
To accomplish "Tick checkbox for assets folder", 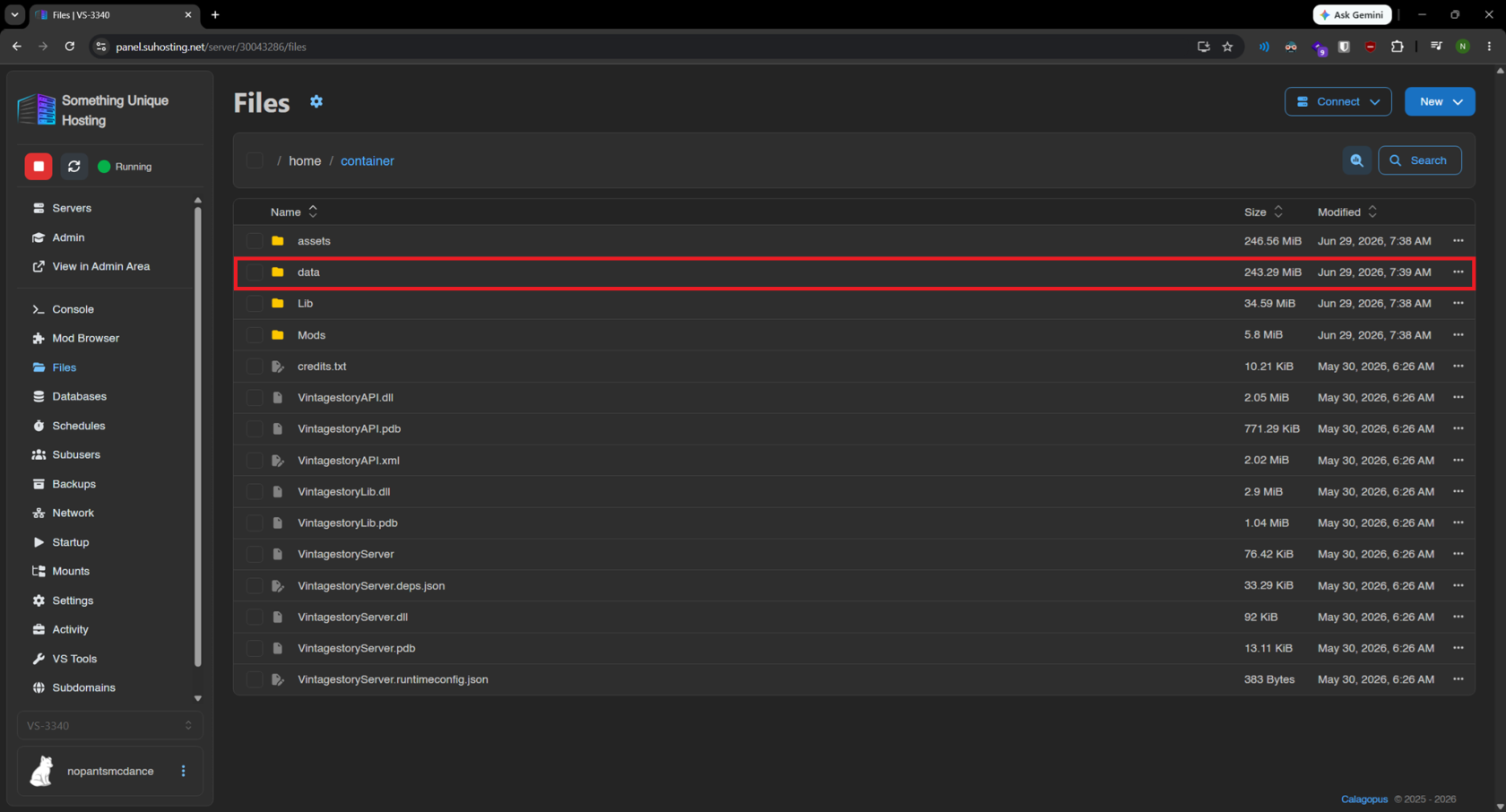I will (x=255, y=241).
